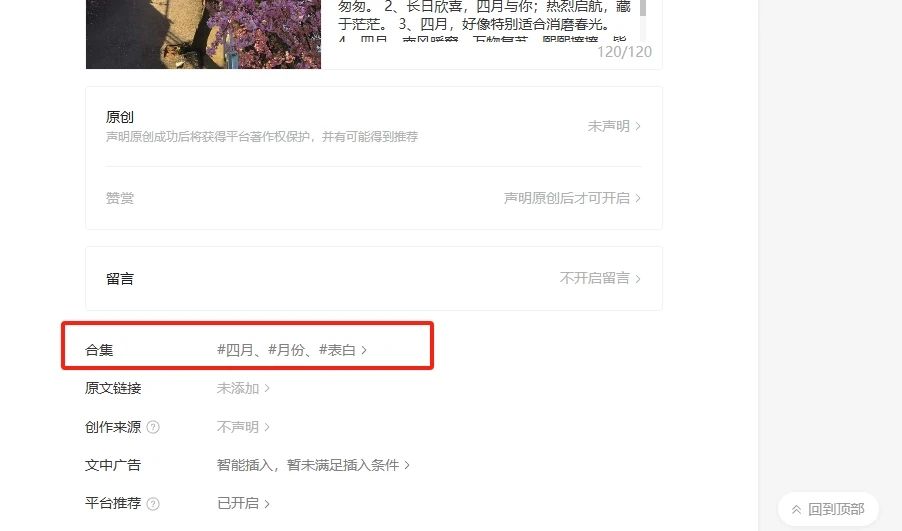
Task: Expand 合集 tags #四月、#月份、#表白
Action: tap(292, 350)
